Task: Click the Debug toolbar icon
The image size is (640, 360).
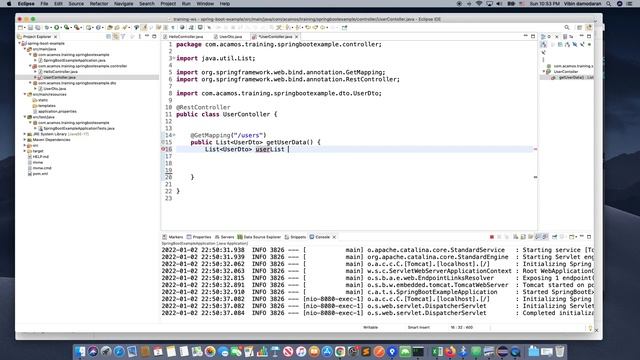Action: [x=47, y=27]
